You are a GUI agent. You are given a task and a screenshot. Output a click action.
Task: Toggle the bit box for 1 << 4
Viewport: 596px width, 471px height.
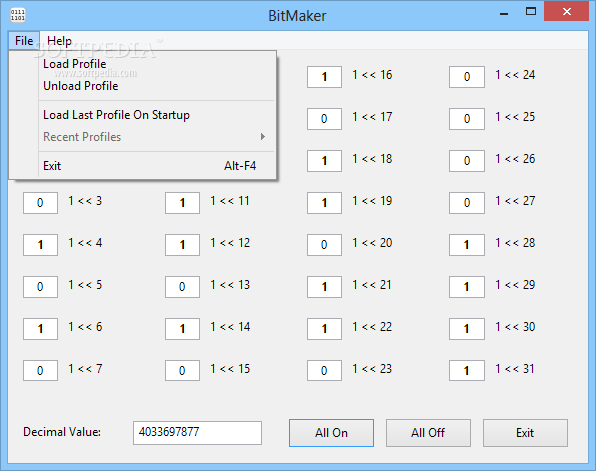click(40, 245)
